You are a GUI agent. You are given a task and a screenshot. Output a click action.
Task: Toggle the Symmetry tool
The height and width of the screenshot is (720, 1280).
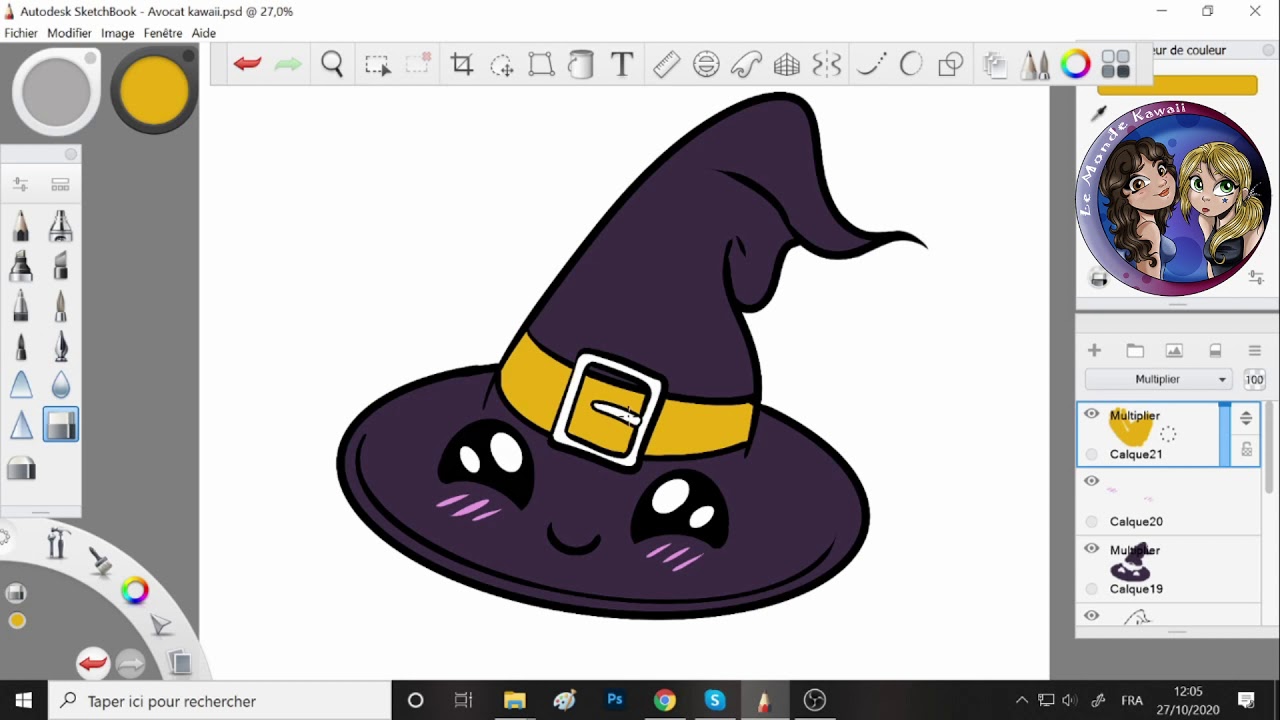pyautogui.click(x=827, y=65)
